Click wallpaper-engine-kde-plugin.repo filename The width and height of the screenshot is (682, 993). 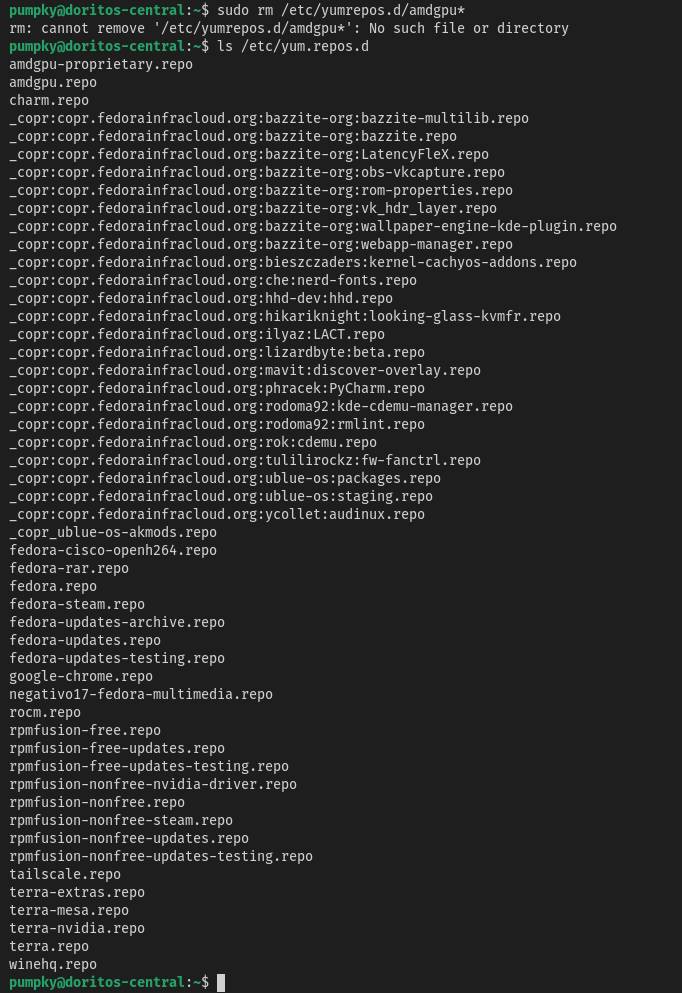pyautogui.click(x=313, y=227)
